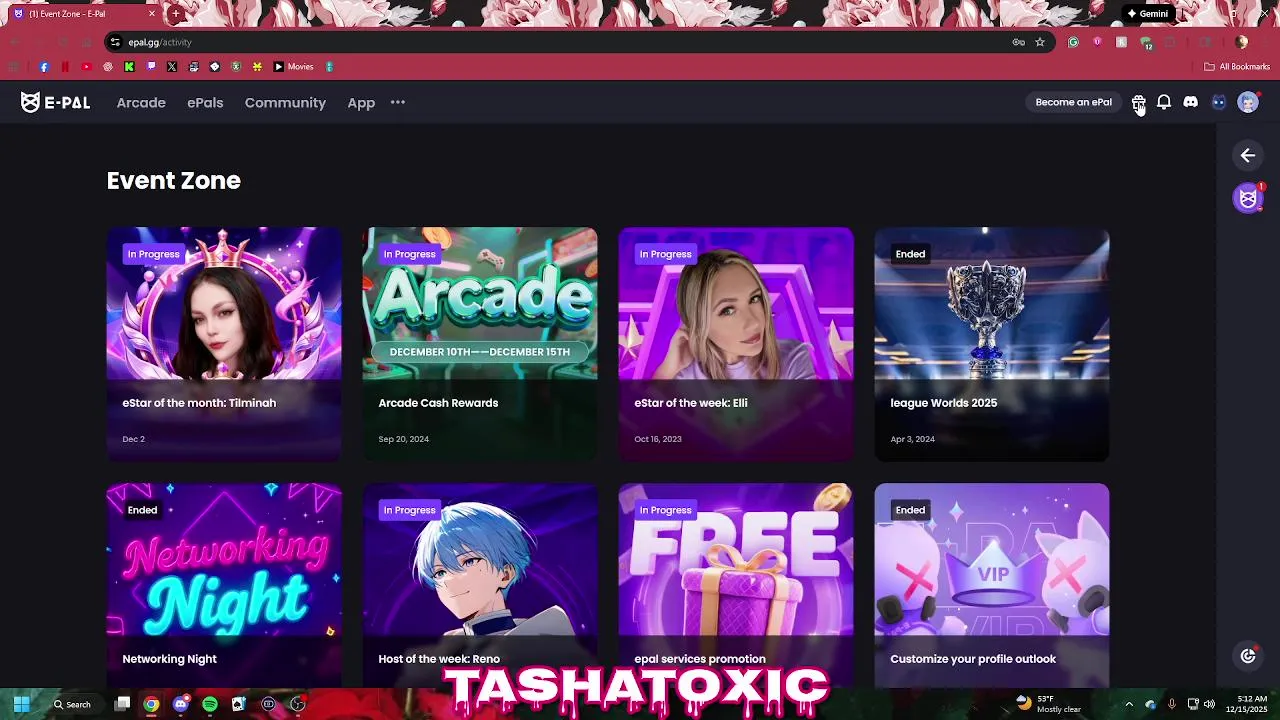
Task: Open the user profile avatar menu
Action: [1248, 102]
